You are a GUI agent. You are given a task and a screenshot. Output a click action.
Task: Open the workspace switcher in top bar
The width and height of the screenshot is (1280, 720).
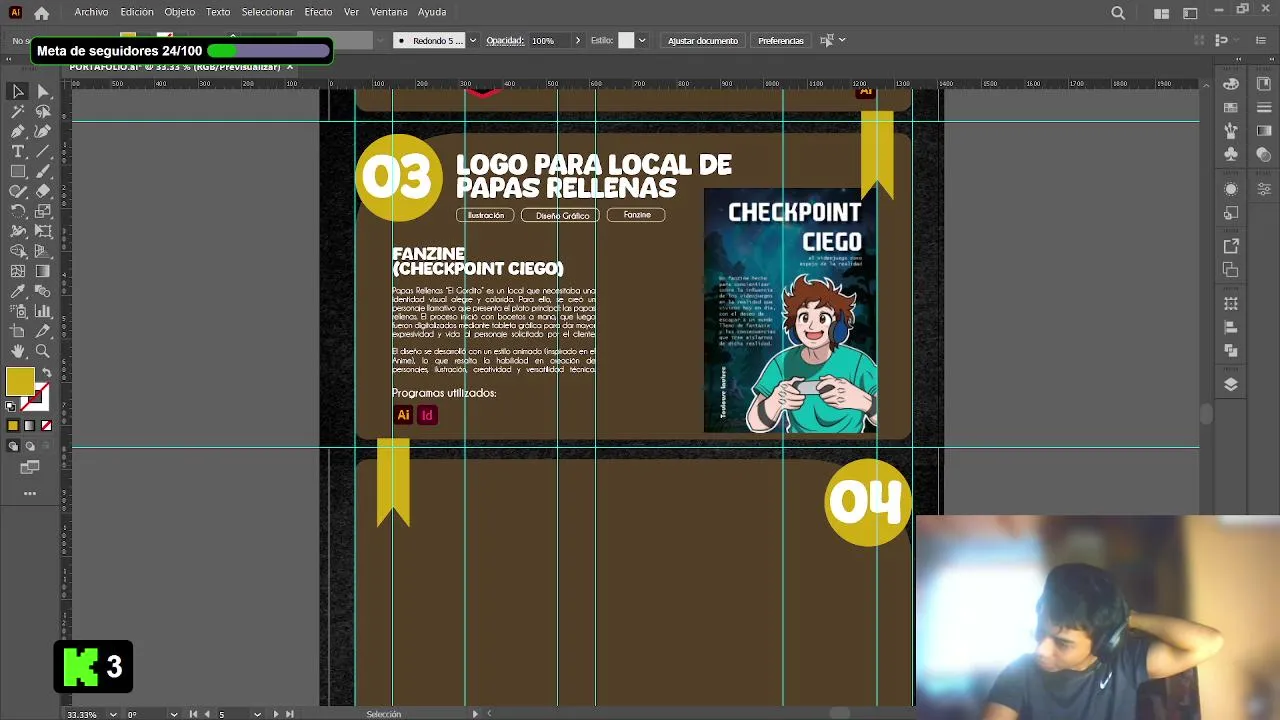coord(1190,13)
